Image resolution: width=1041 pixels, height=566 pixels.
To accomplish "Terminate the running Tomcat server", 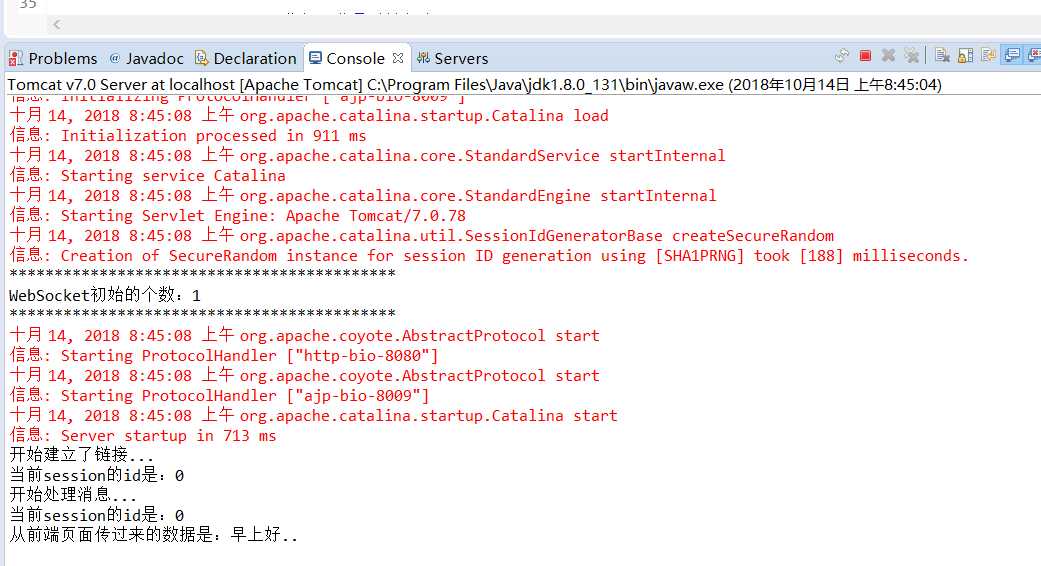I will [x=864, y=56].
